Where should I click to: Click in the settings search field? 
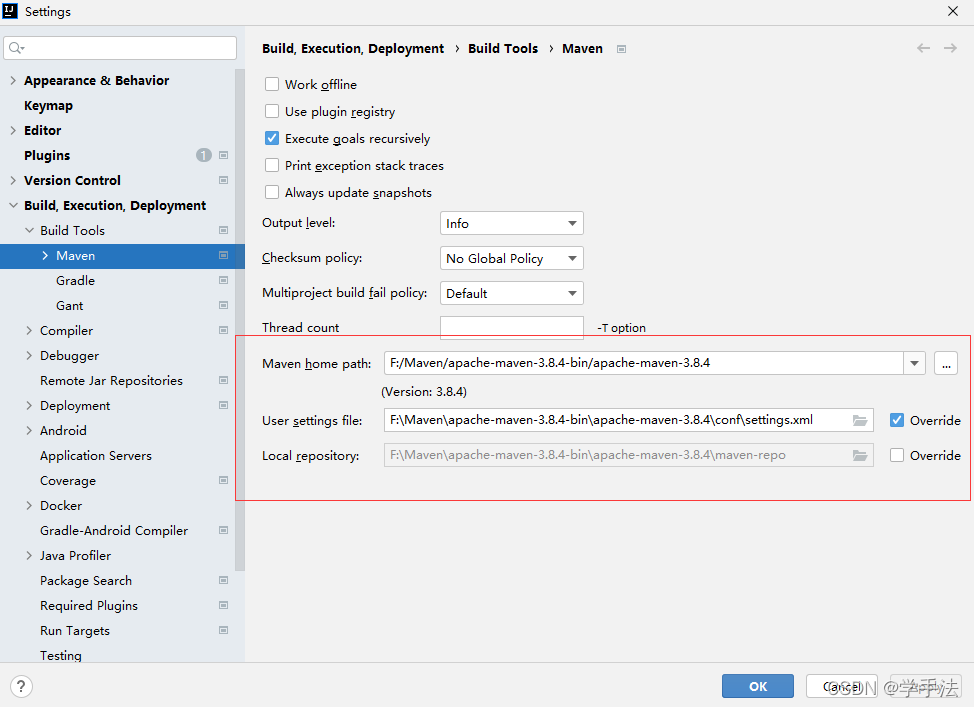(120, 48)
